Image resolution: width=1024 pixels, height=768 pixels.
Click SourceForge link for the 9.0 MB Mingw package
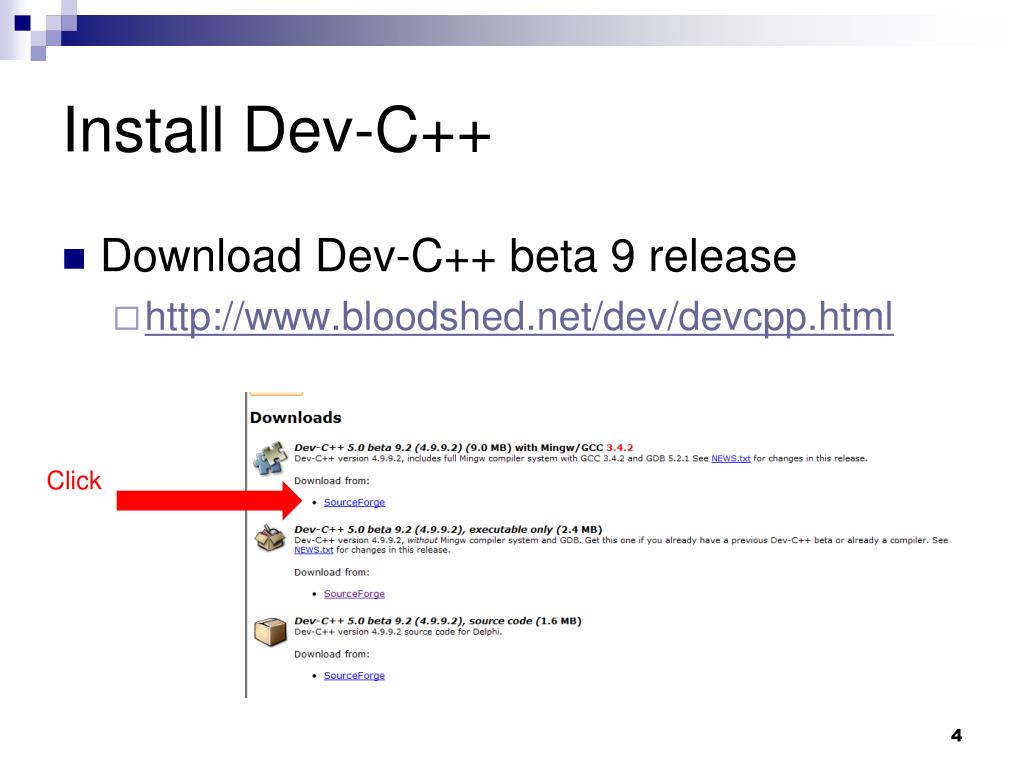(x=354, y=502)
